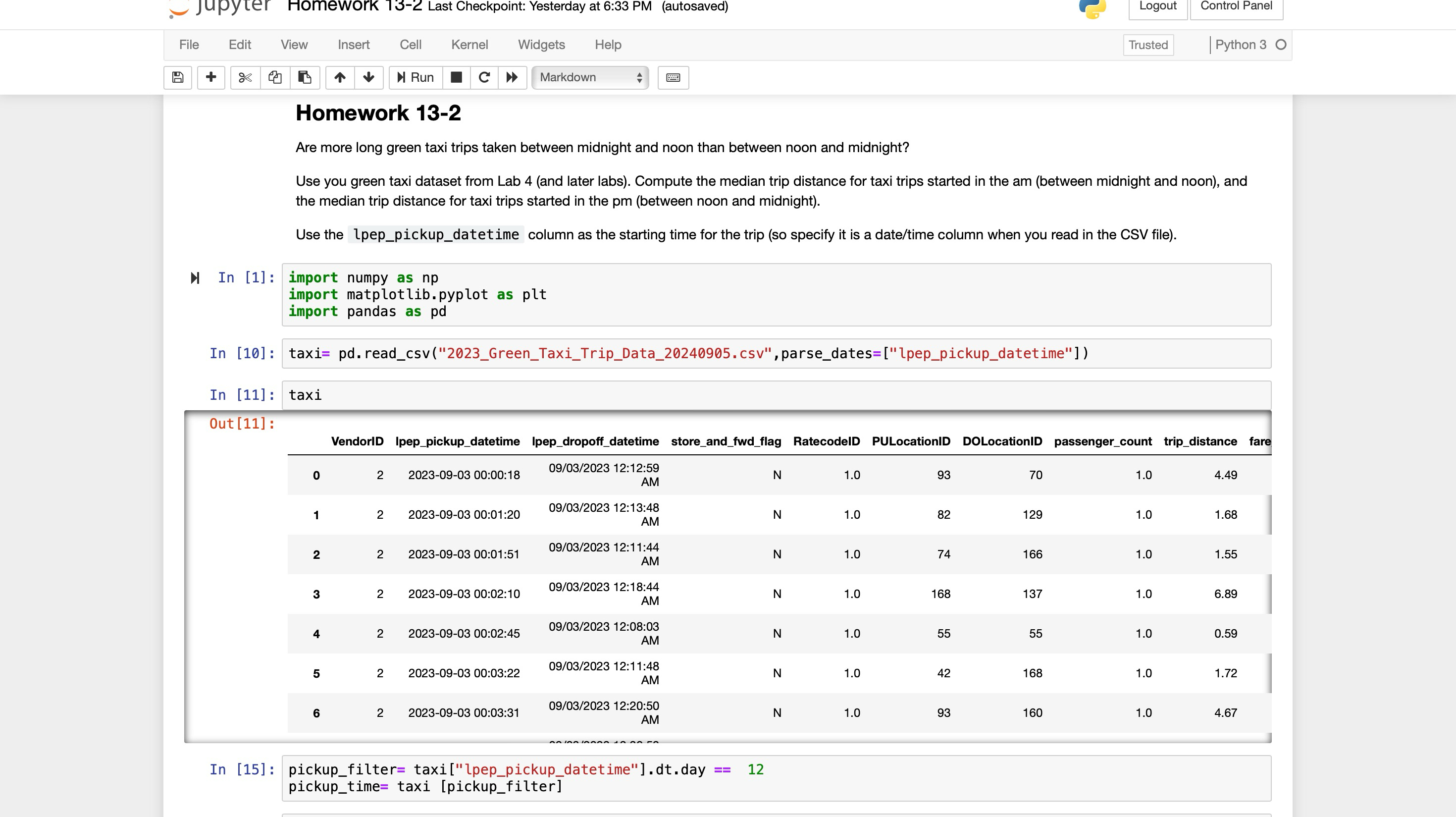Click the passenger_count column header
The image size is (1456, 817).
point(1102,441)
